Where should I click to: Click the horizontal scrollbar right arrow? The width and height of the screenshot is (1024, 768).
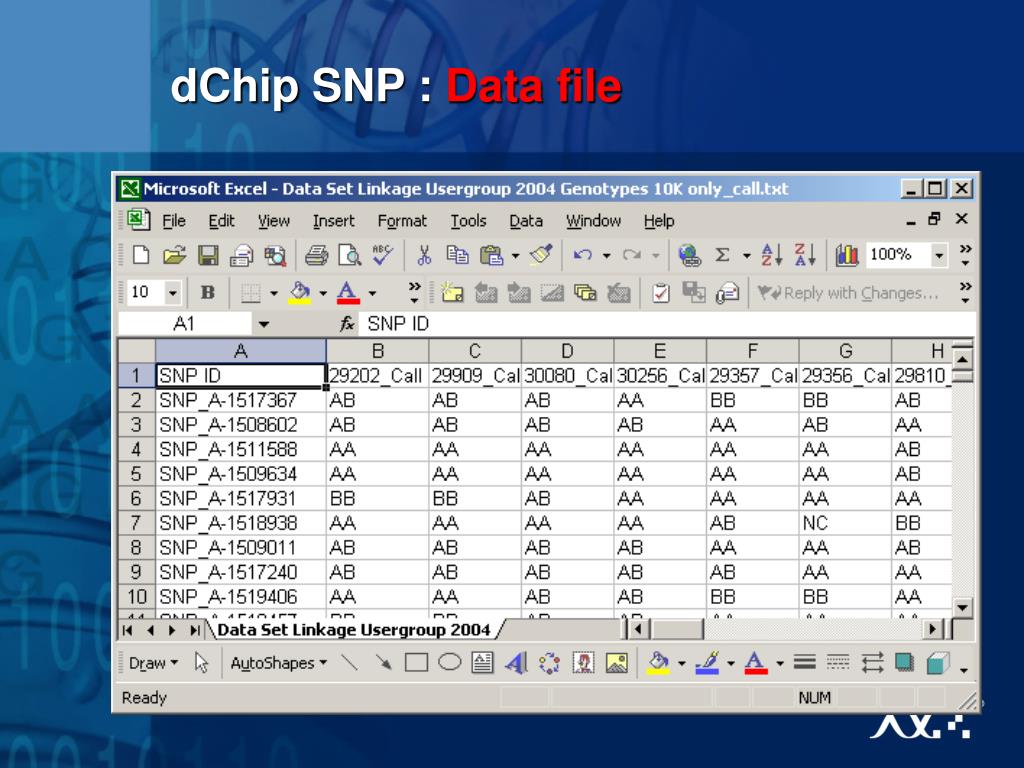tap(933, 630)
